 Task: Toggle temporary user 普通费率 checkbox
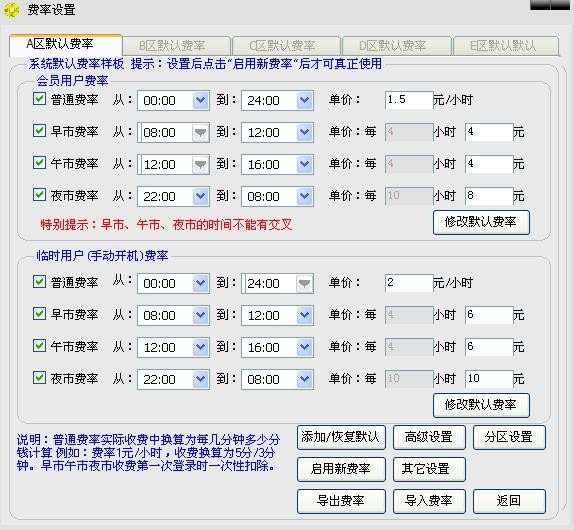click(x=39, y=282)
